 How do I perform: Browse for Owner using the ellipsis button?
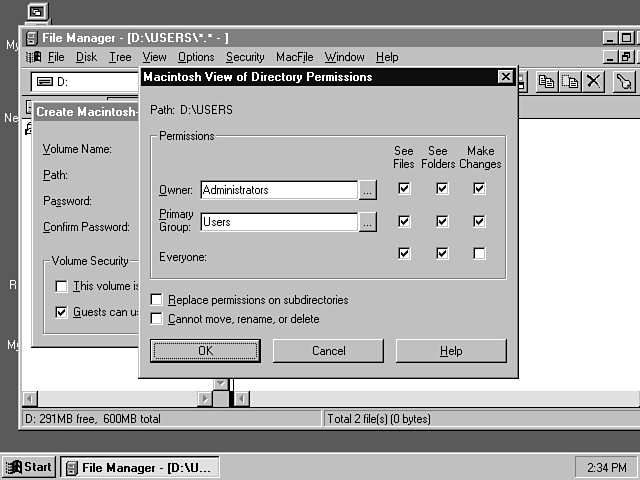368,189
